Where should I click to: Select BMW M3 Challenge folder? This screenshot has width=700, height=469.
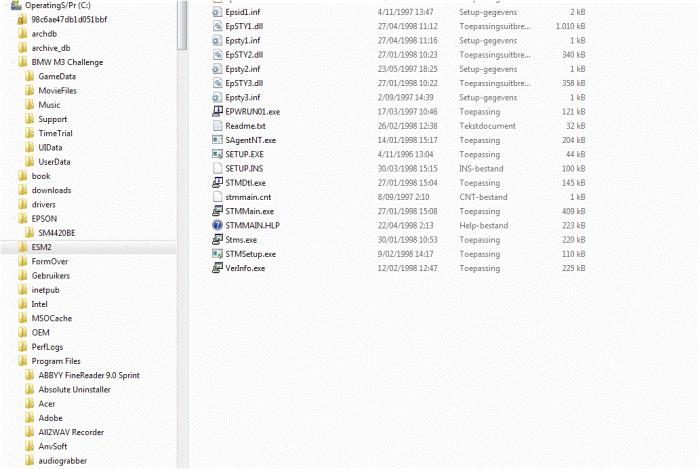(67, 62)
